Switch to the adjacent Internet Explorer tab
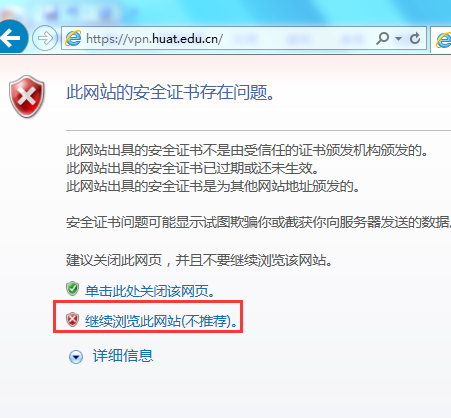 (x=442, y=39)
